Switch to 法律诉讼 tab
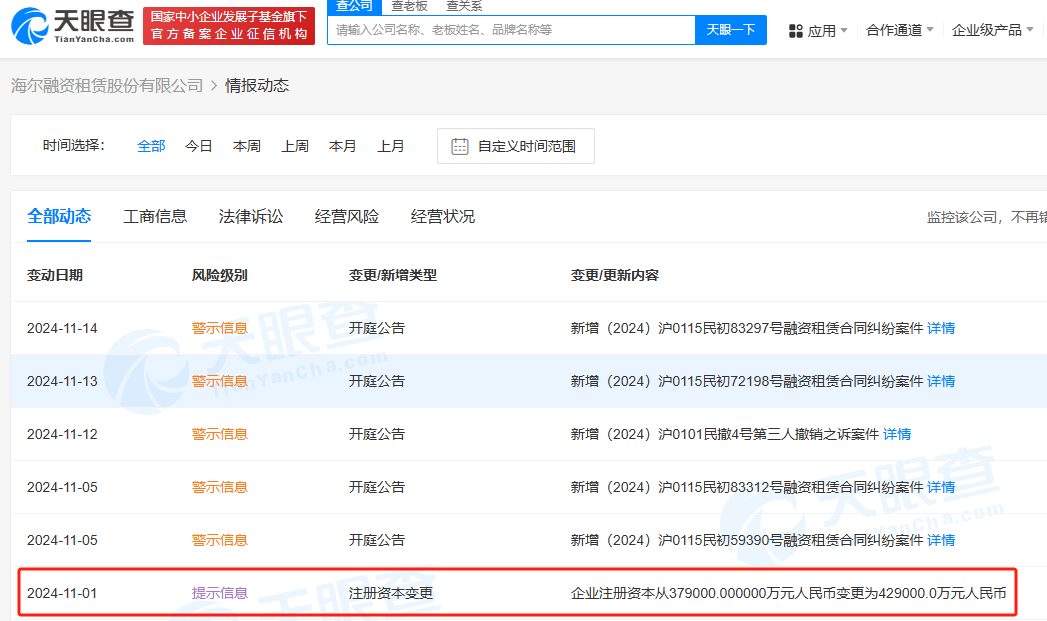The width and height of the screenshot is (1047, 621). [251, 216]
